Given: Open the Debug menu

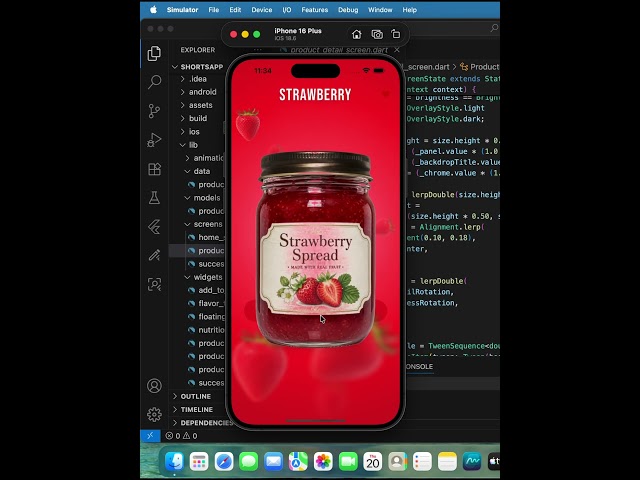Looking at the screenshot, I should (348, 10).
